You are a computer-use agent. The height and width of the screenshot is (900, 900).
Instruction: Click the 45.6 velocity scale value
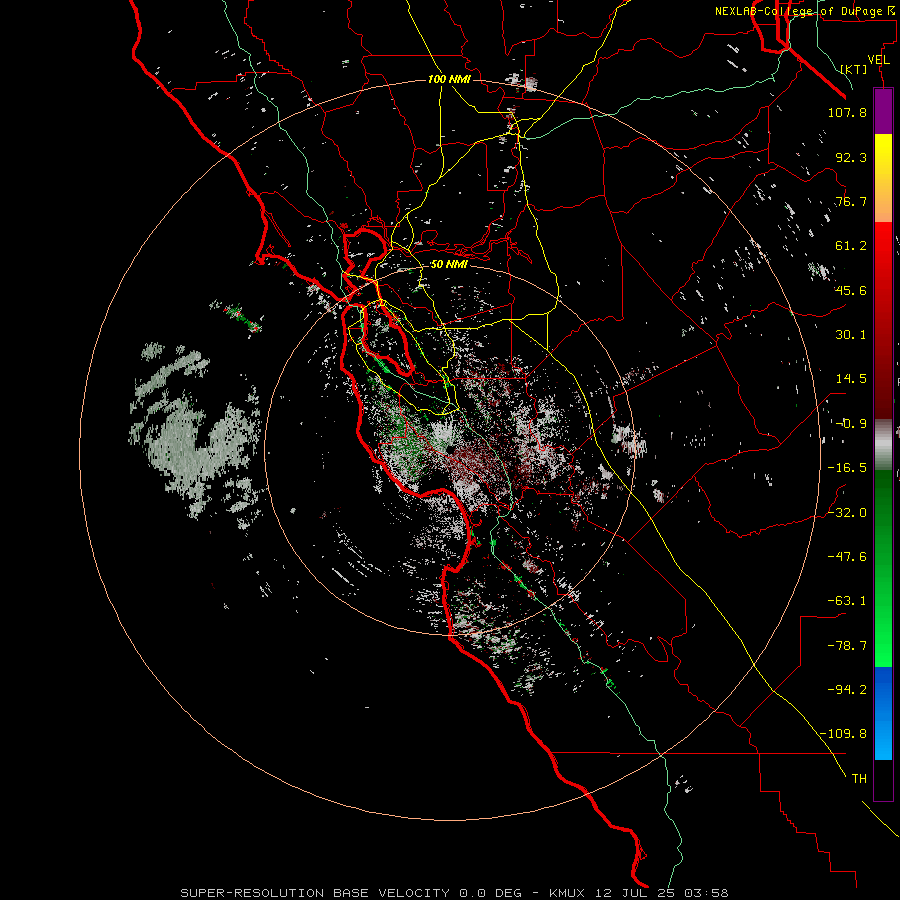click(x=851, y=290)
